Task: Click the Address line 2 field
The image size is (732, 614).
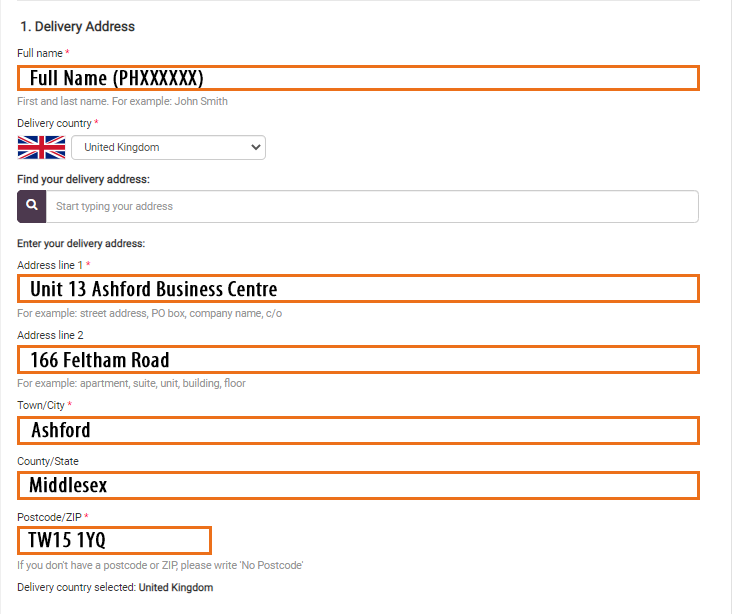Action: pos(359,360)
